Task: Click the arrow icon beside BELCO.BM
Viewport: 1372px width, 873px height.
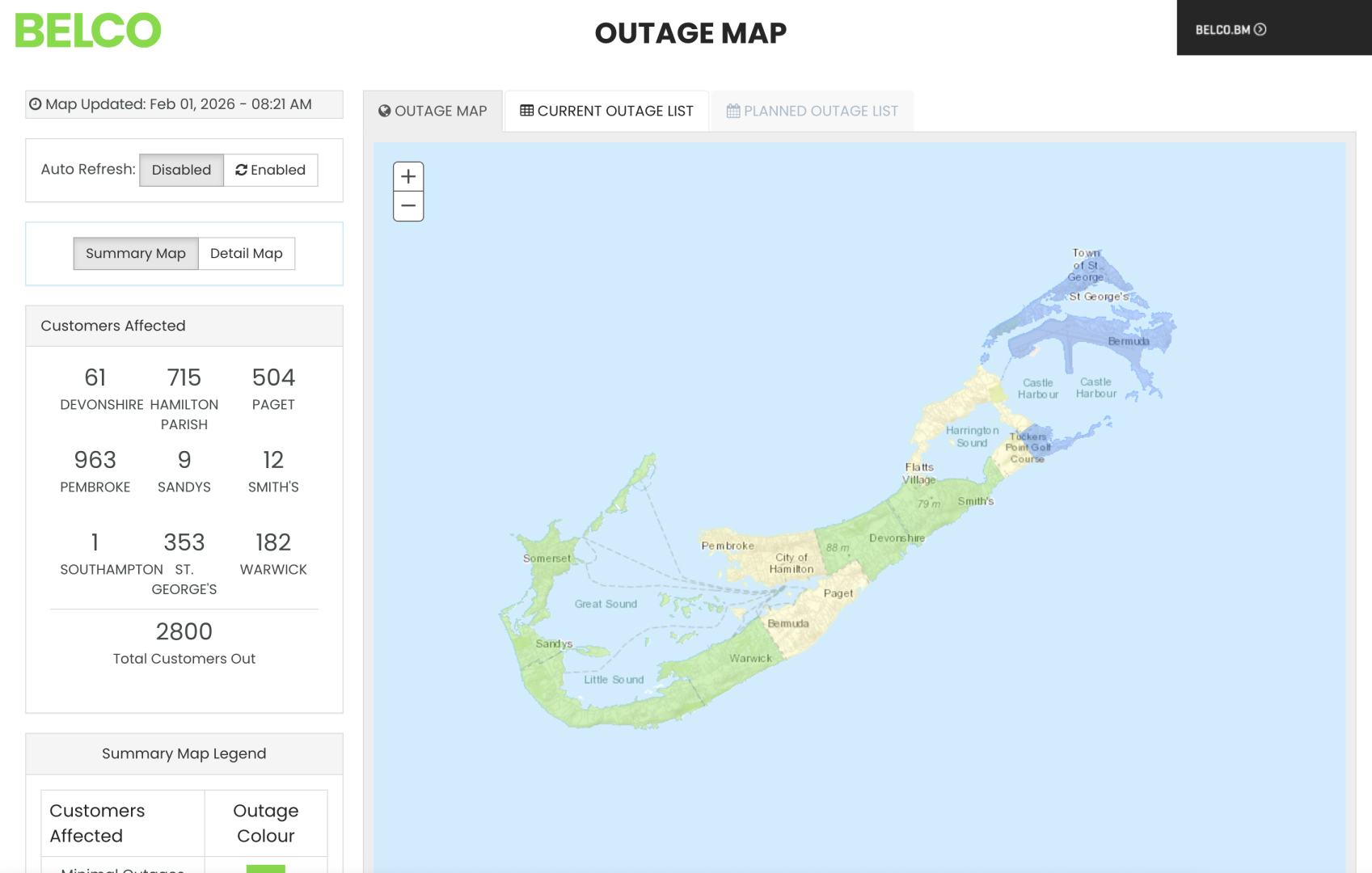Action: pyautogui.click(x=1260, y=30)
